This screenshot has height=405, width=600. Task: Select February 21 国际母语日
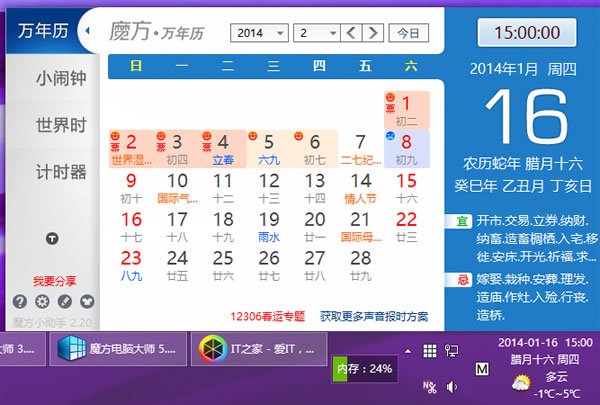[x=360, y=227]
